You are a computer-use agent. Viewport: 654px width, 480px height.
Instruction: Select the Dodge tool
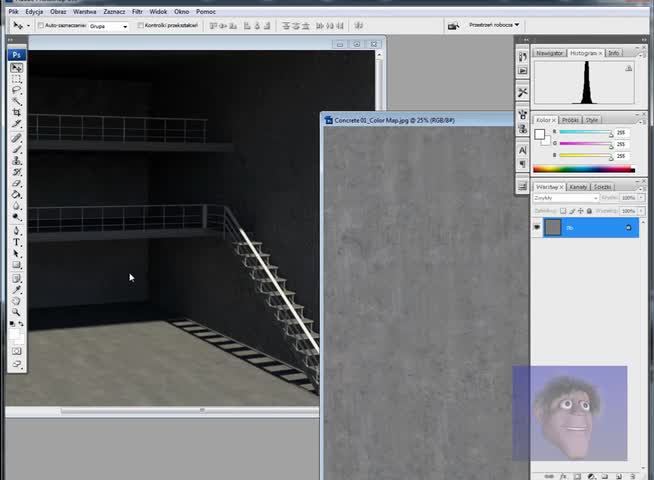pos(17,217)
